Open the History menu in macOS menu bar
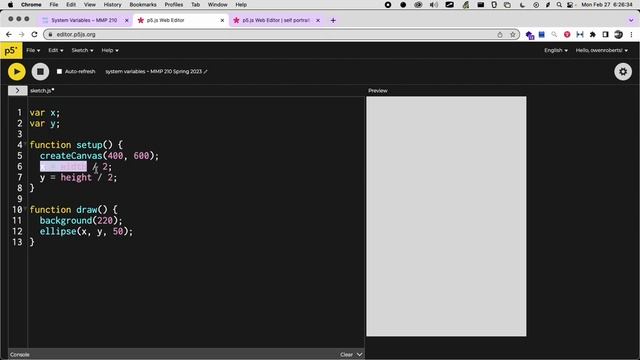640x360 pixels. click(x=112, y=5)
